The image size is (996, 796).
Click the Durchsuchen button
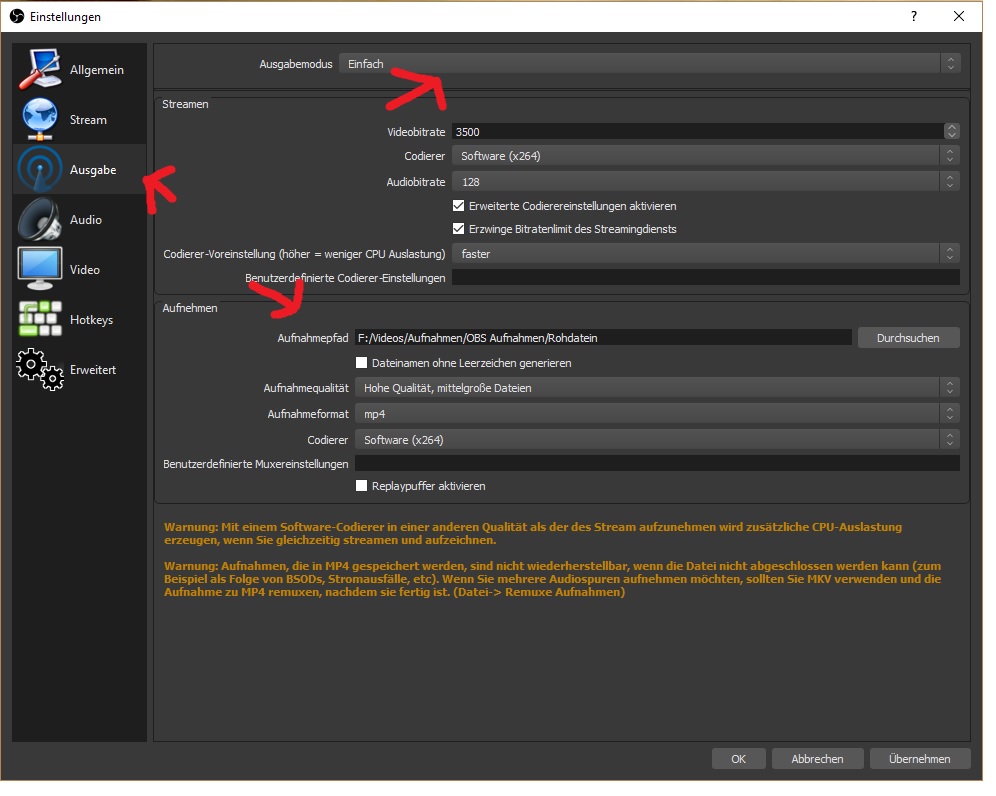[x=908, y=338]
